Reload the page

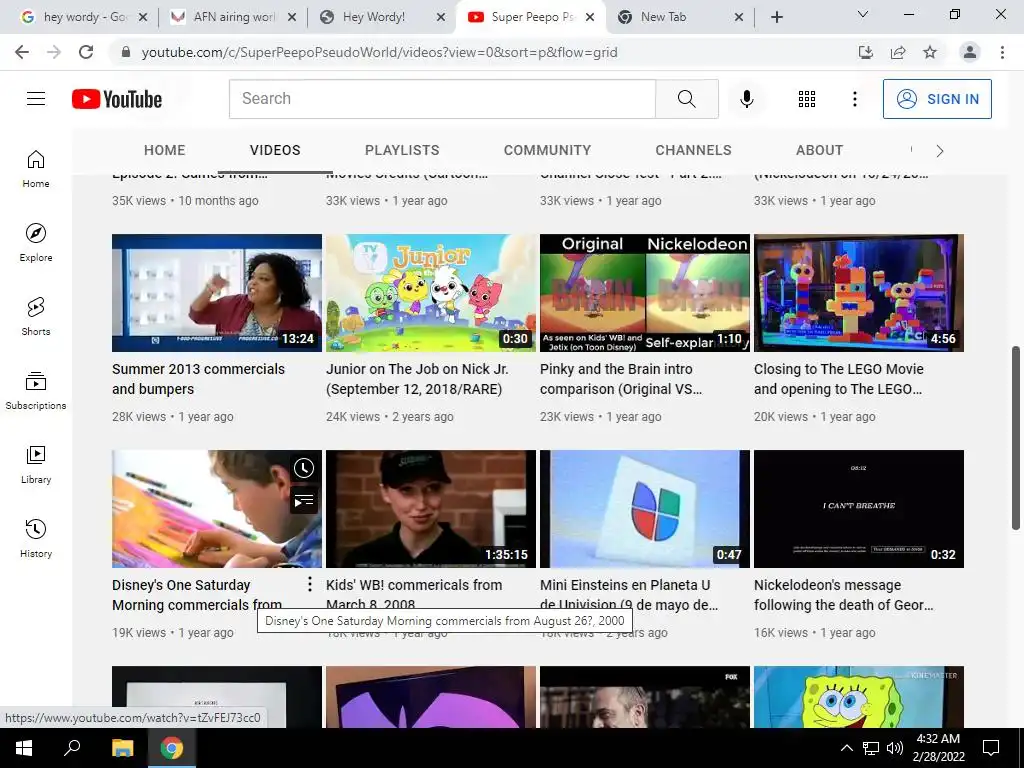[86, 52]
